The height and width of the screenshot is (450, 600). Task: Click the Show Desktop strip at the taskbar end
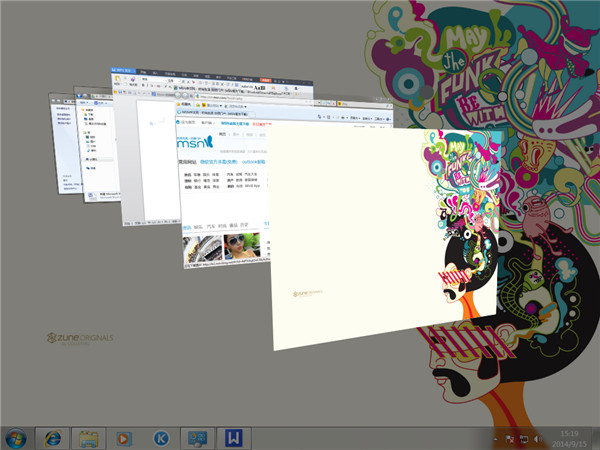point(596,438)
